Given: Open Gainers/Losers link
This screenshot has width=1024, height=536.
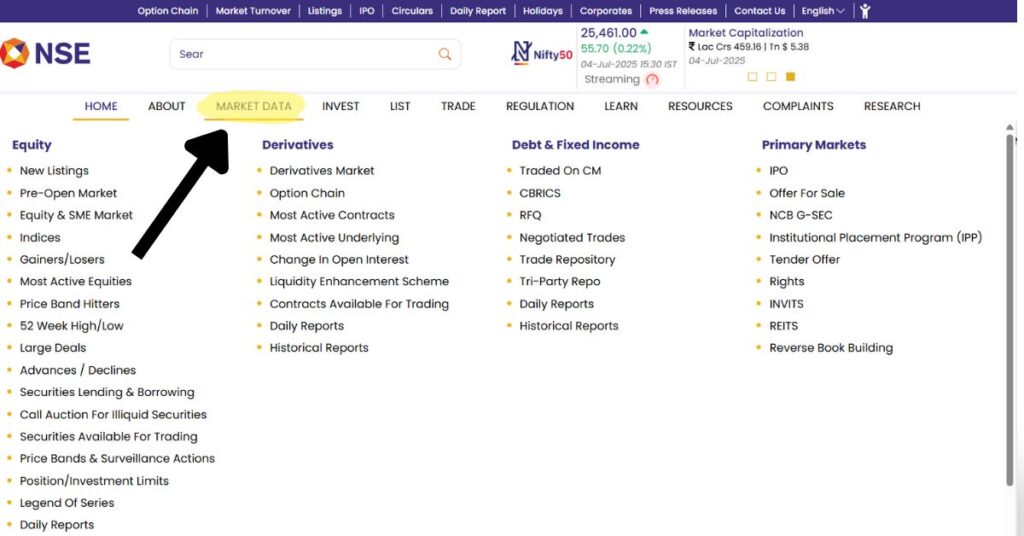Looking at the screenshot, I should point(62,259).
